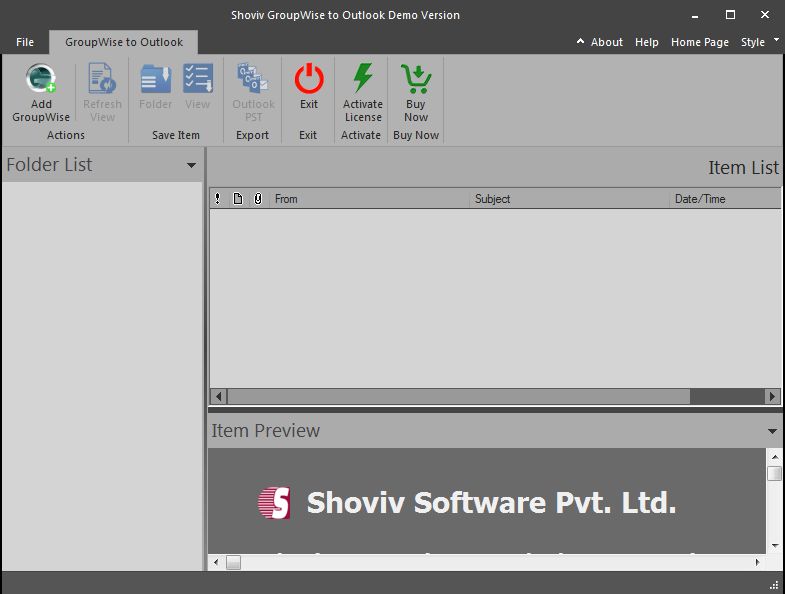Click the Add GroupWise icon
The image size is (785, 594).
pyautogui.click(x=41, y=79)
